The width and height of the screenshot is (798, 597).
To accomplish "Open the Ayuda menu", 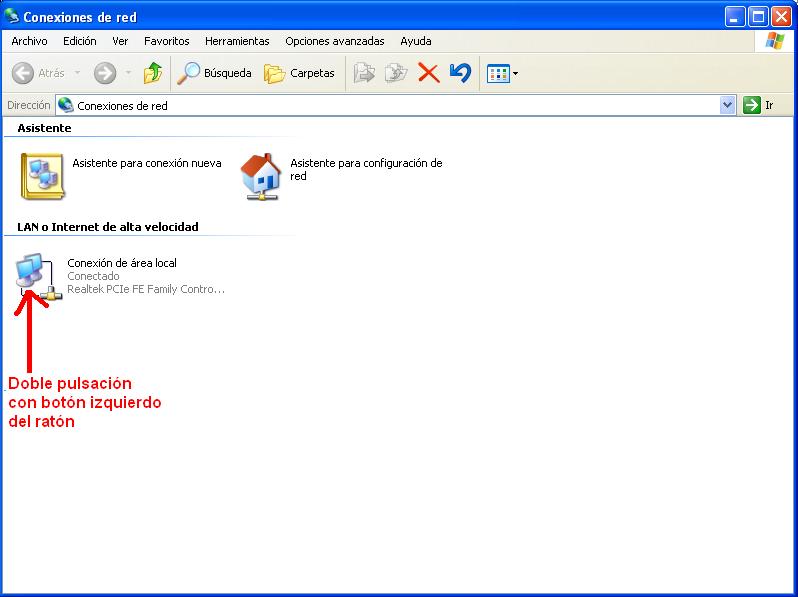I will pyautogui.click(x=416, y=41).
